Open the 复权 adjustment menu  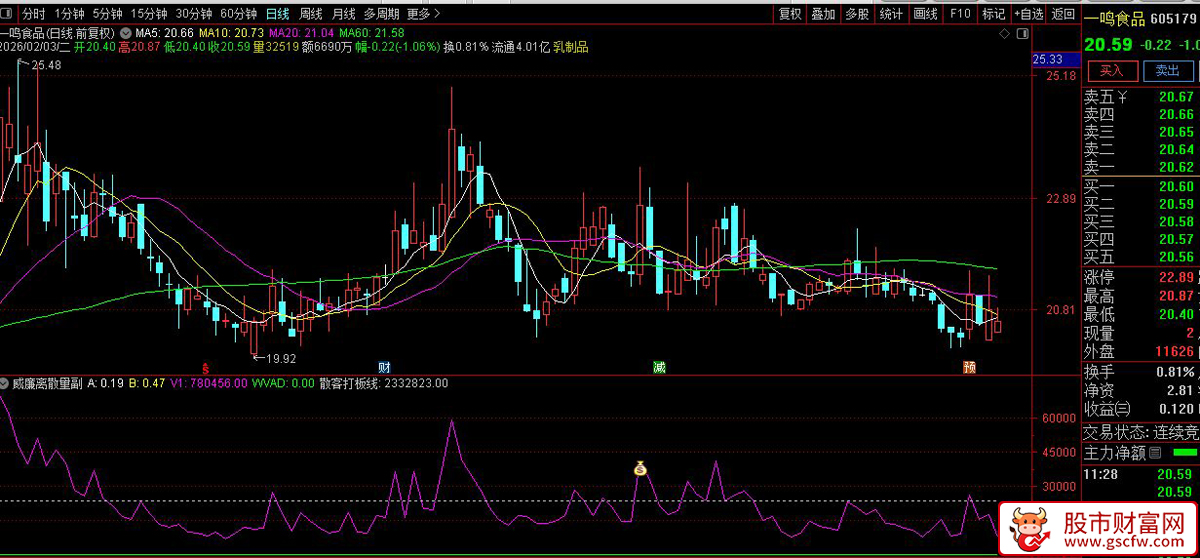click(x=790, y=14)
